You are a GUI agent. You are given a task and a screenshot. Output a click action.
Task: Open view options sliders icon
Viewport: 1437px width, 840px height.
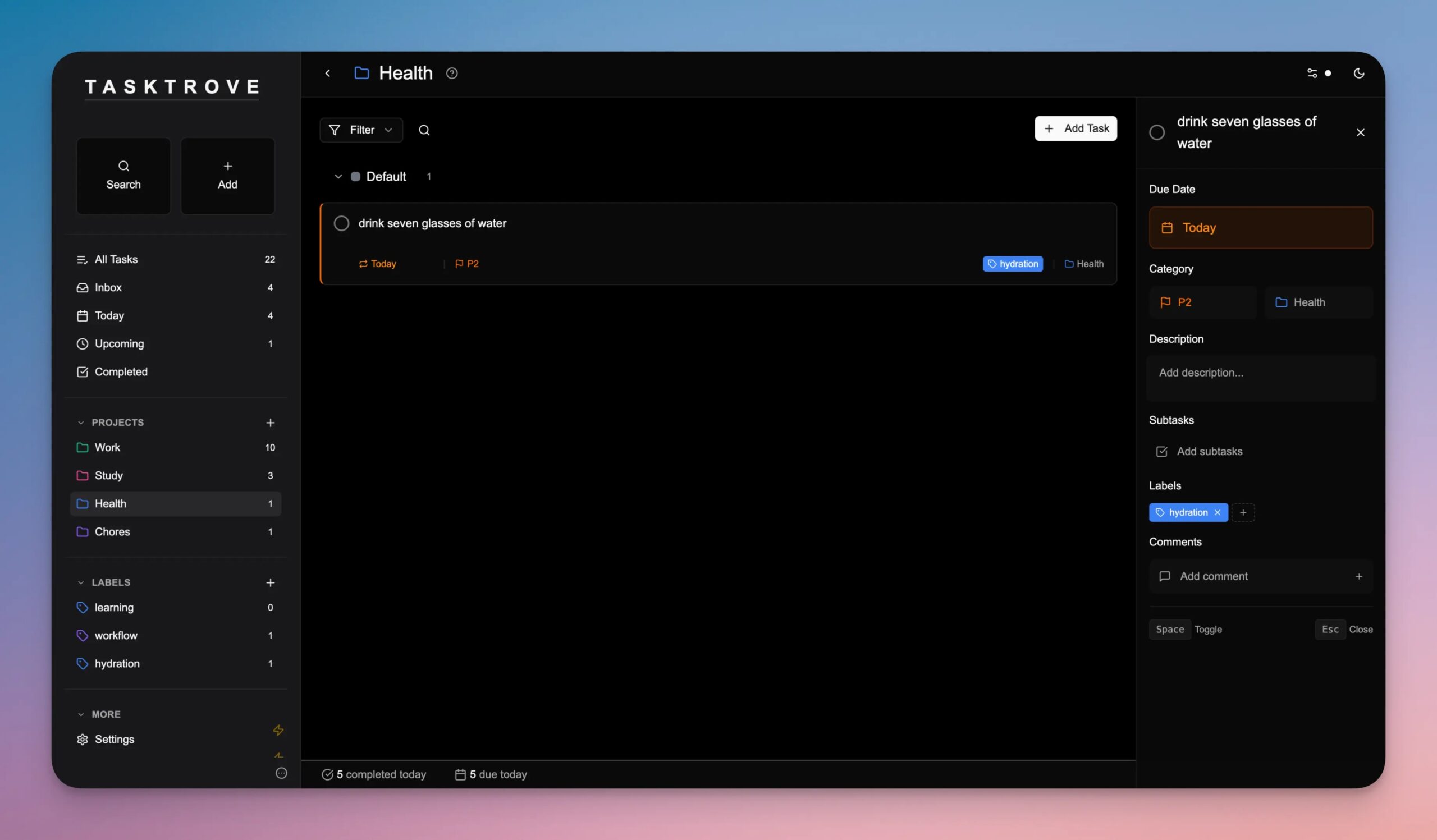point(1312,73)
